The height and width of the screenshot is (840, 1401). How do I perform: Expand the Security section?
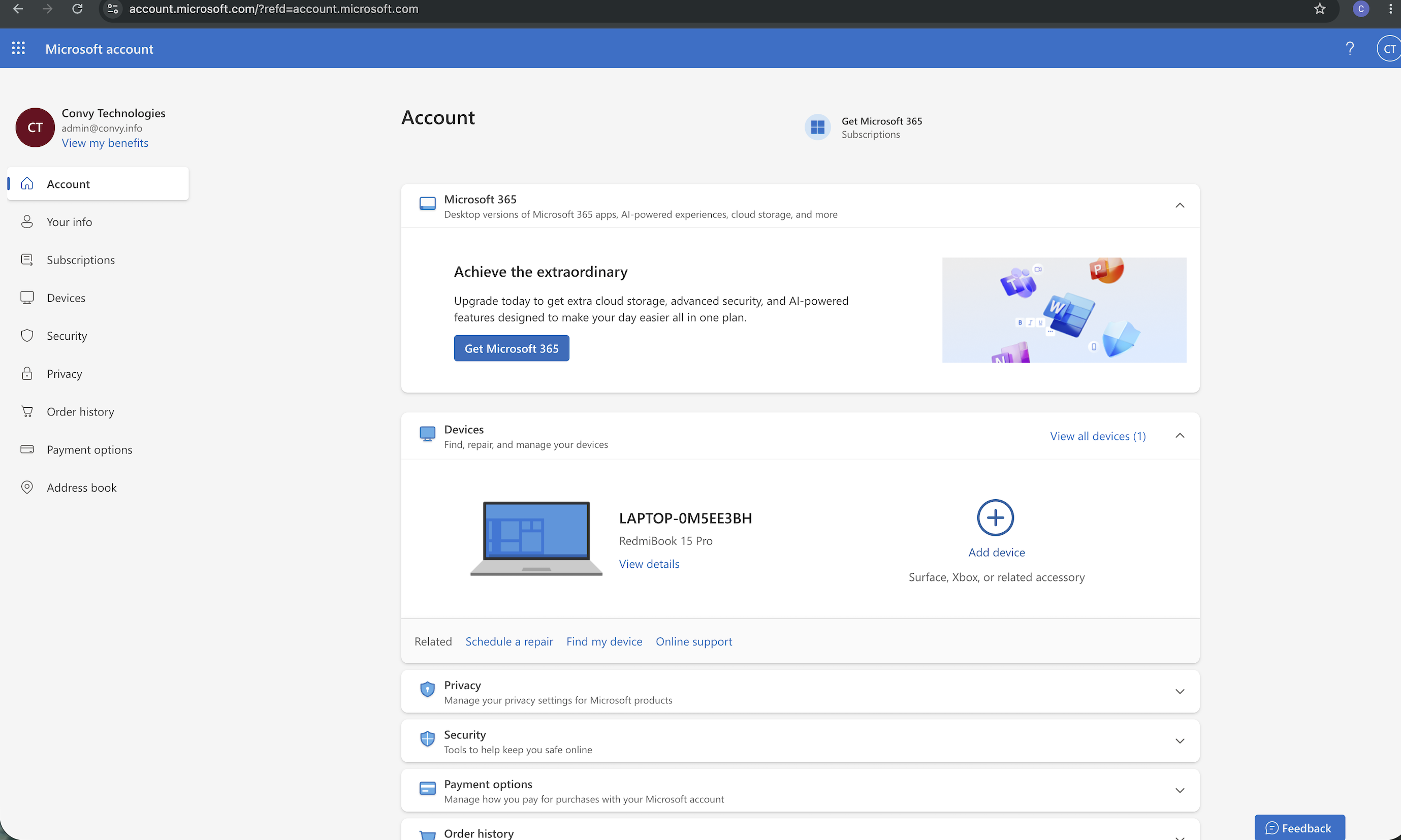click(x=1180, y=741)
